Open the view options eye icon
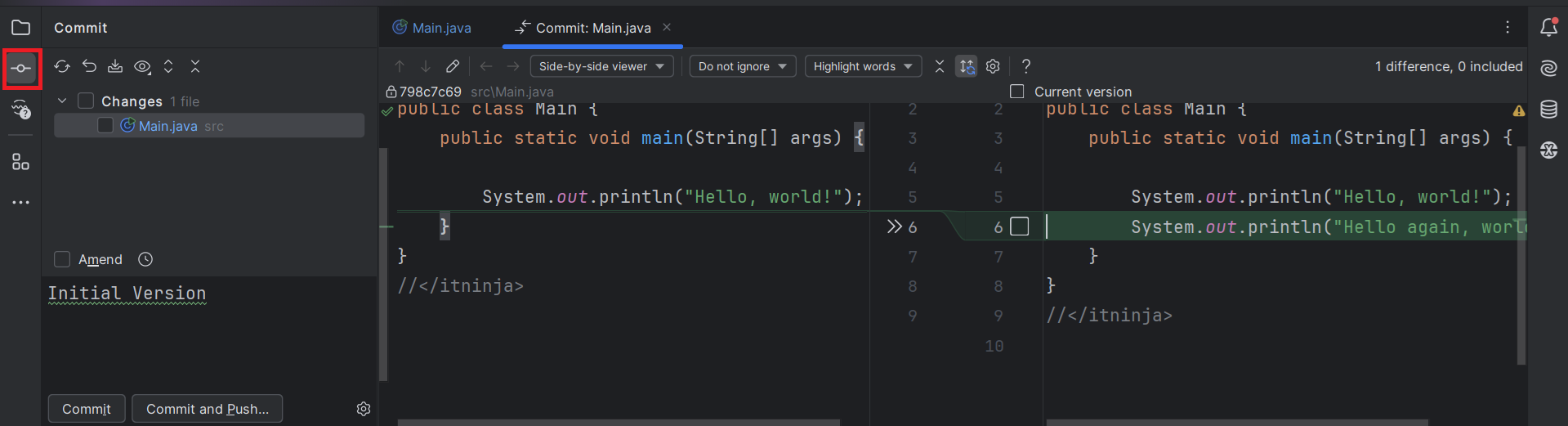 point(142,66)
